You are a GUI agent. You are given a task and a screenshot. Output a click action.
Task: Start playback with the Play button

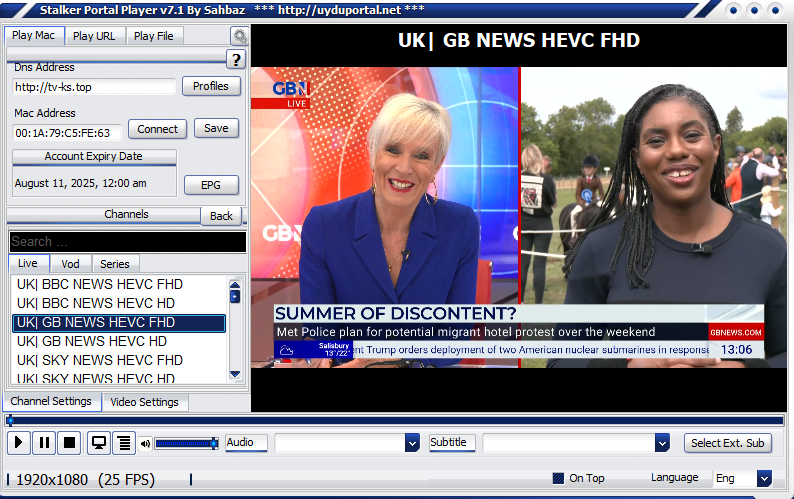[x=19, y=443]
